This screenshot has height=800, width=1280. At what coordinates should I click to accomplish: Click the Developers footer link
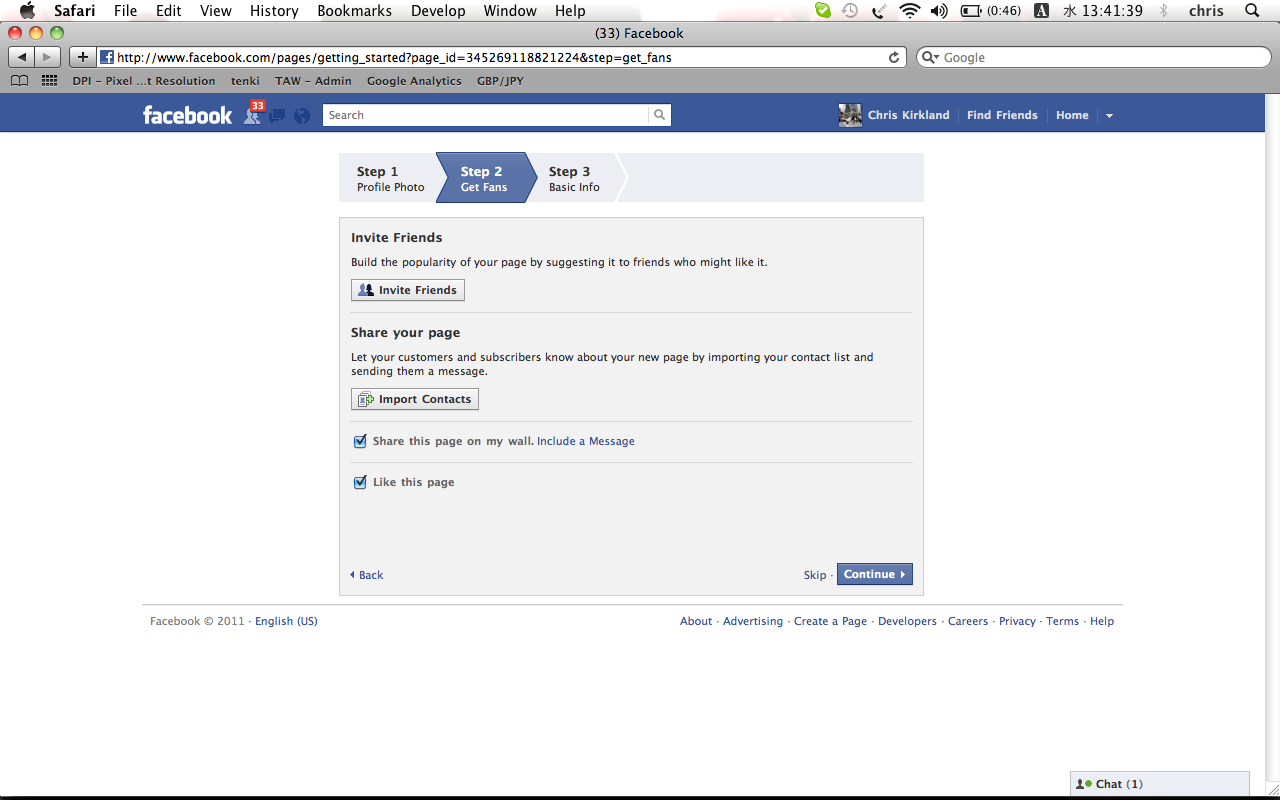[x=907, y=621]
